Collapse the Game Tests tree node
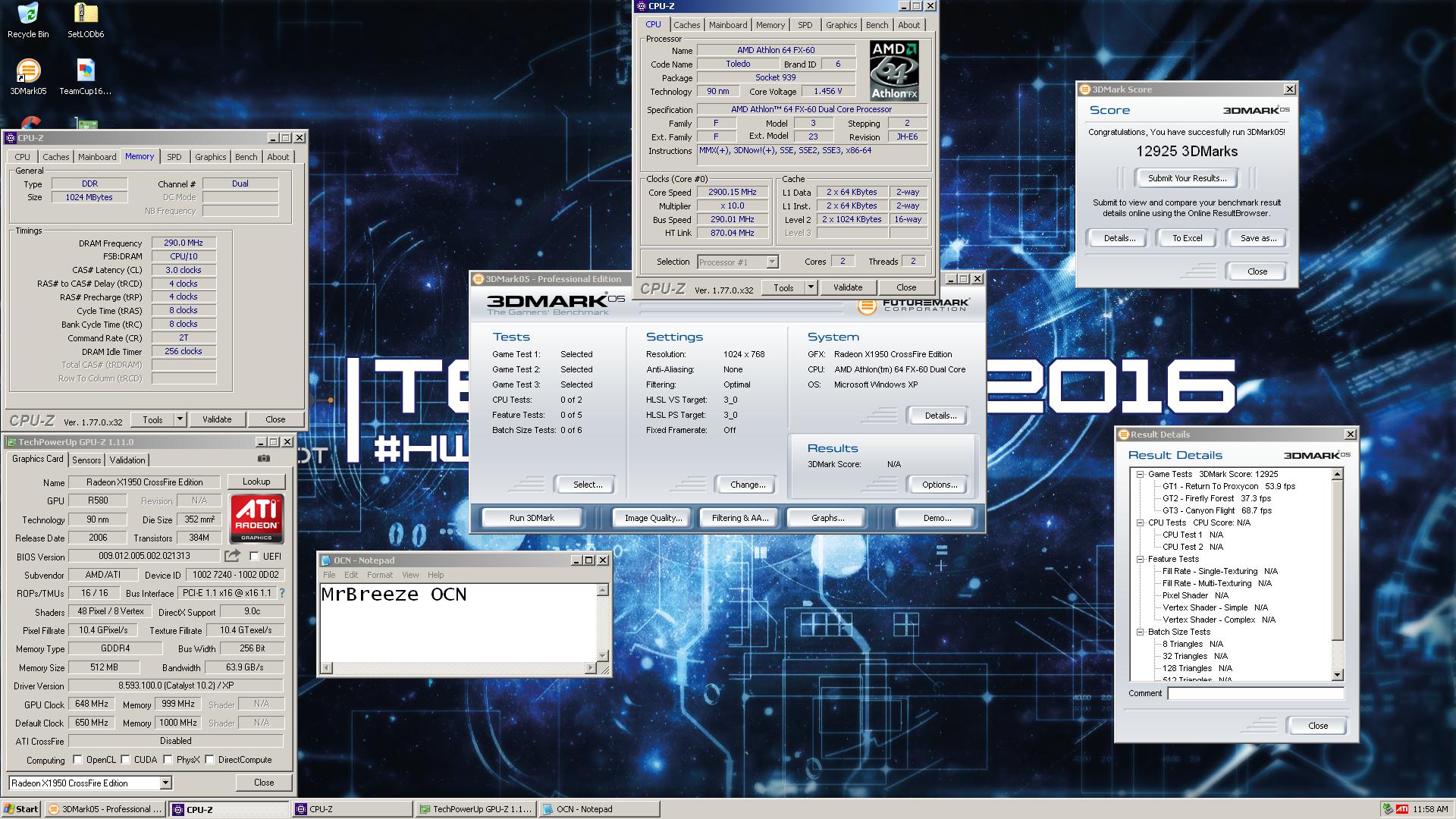Image resolution: width=1456 pixels, height=819 pixels. [x=1140, y=474]
